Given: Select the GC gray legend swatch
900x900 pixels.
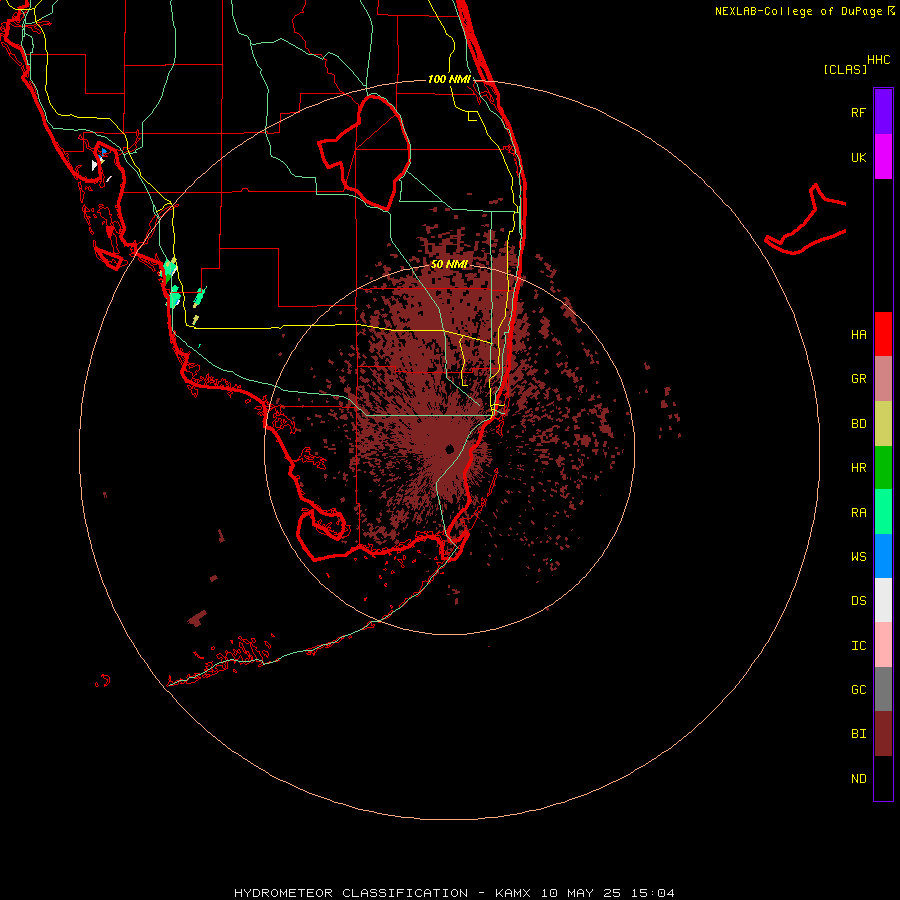Looking at the screenshot, I should (883, 689).
